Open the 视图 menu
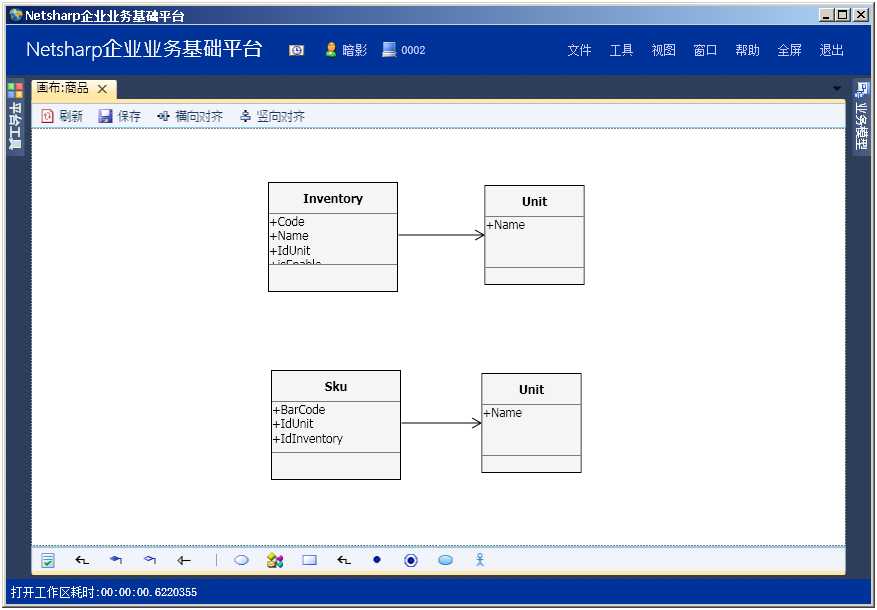Image resolution: width=877 pixels, height=610 pixels. [x=663, y=50]
